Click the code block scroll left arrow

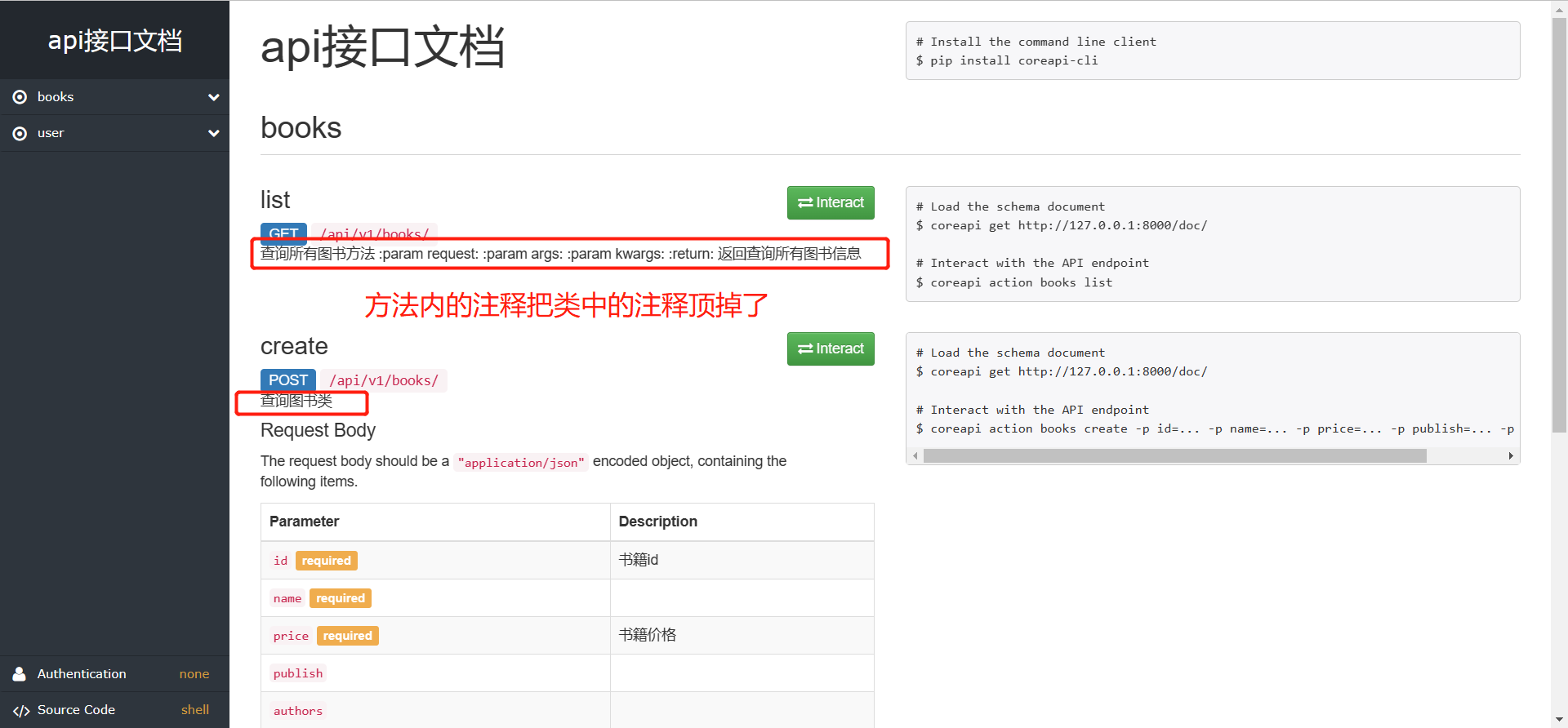click(x=915, y=456)
